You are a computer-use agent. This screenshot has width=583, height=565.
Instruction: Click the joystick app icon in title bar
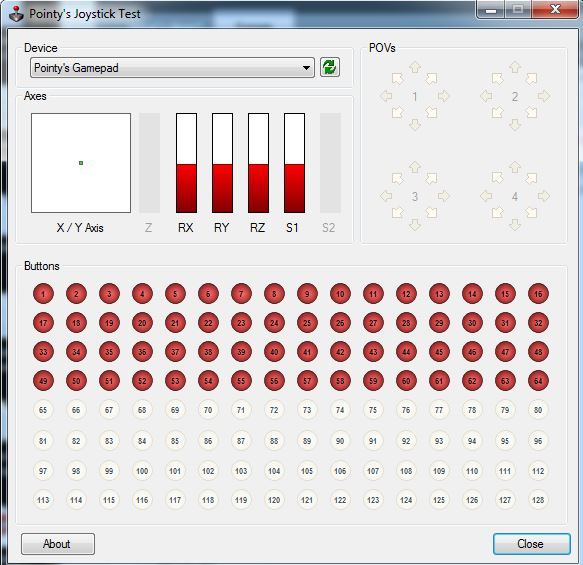coord(16,14)
